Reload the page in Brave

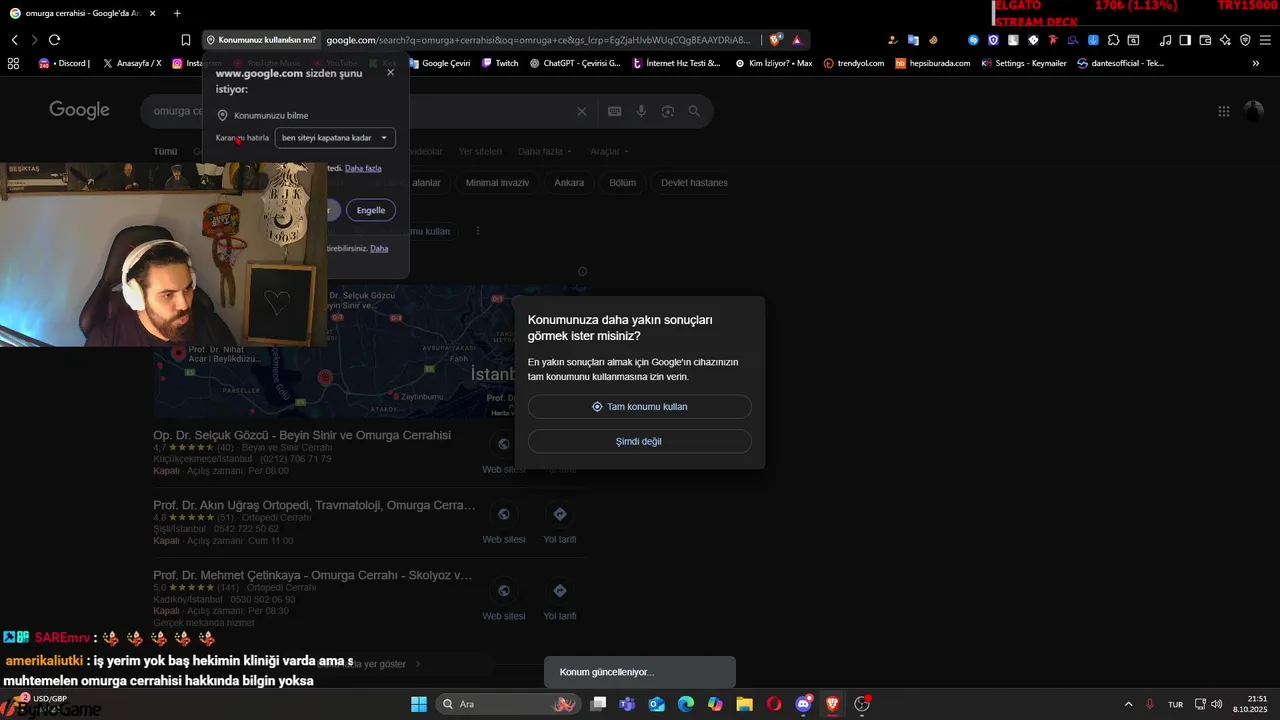(x=54, y=40)
